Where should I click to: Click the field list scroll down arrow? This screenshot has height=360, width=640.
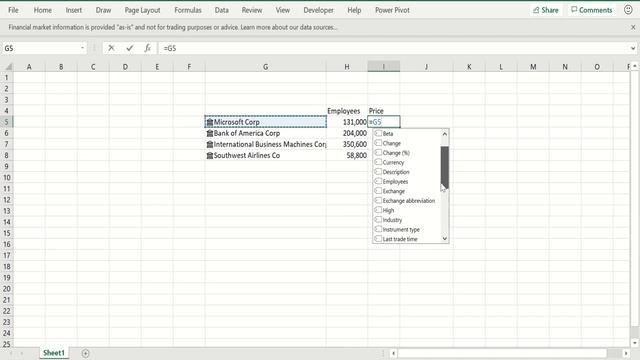pyautogui.click(x=444, y=239)
